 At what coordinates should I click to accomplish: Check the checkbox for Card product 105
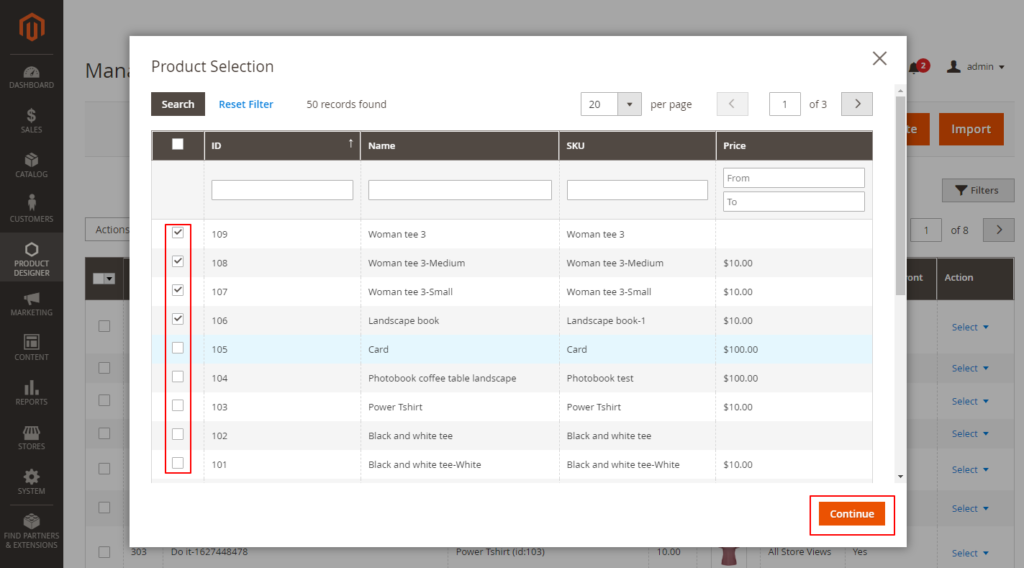click(x=178, y=349)
